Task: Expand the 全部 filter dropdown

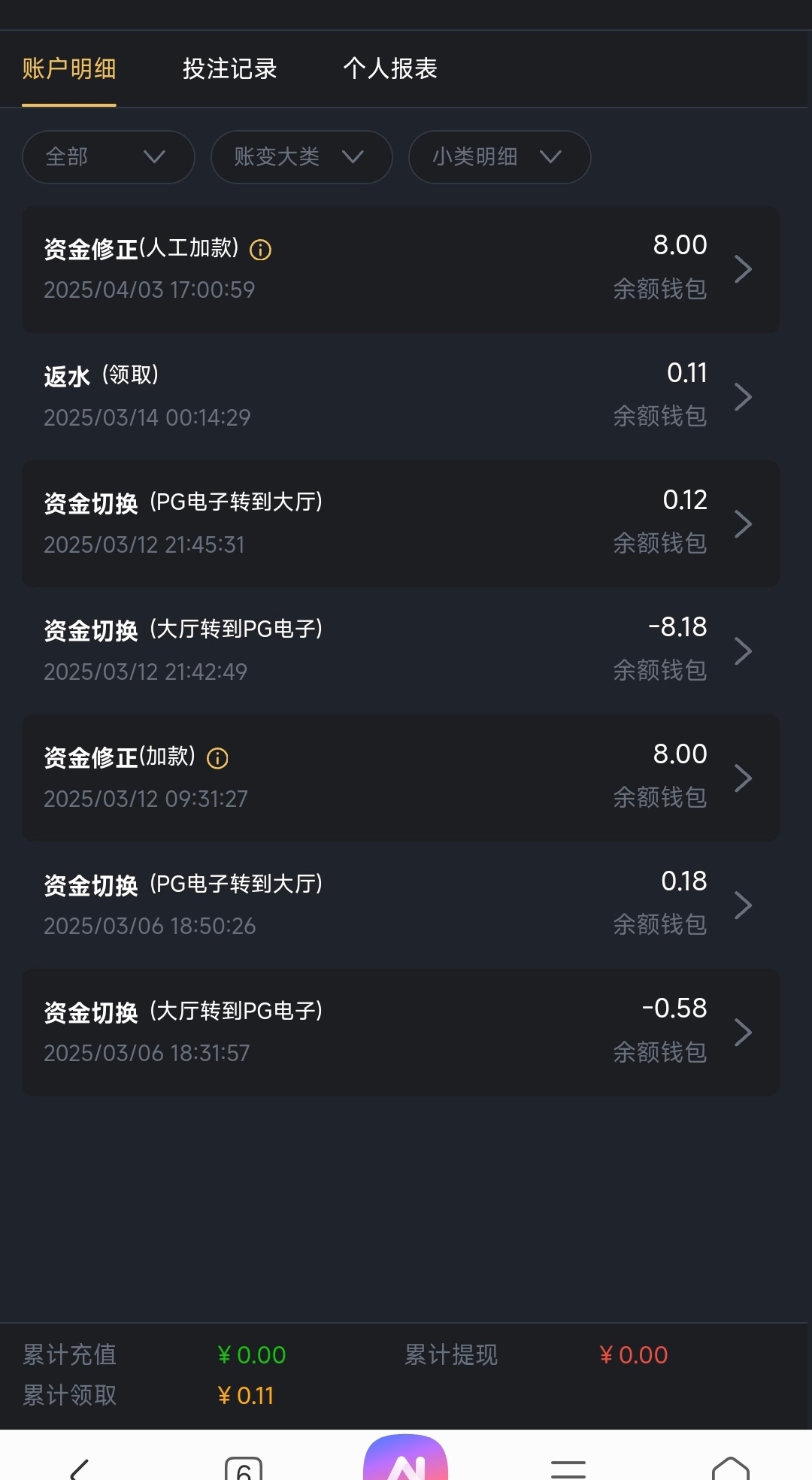Action: [x=108, y=157]
